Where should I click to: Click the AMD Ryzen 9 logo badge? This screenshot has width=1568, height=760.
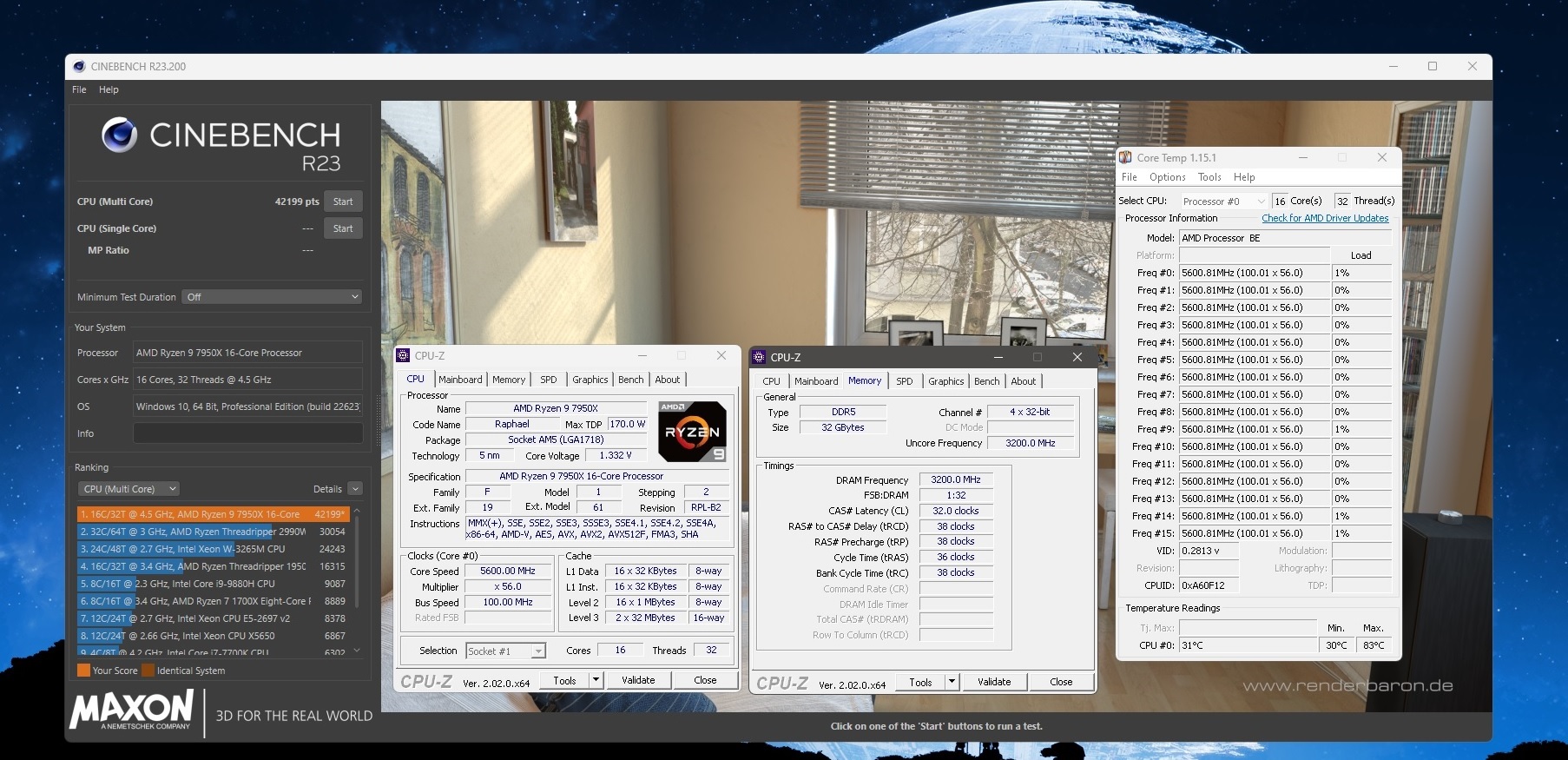click(692, 431)
